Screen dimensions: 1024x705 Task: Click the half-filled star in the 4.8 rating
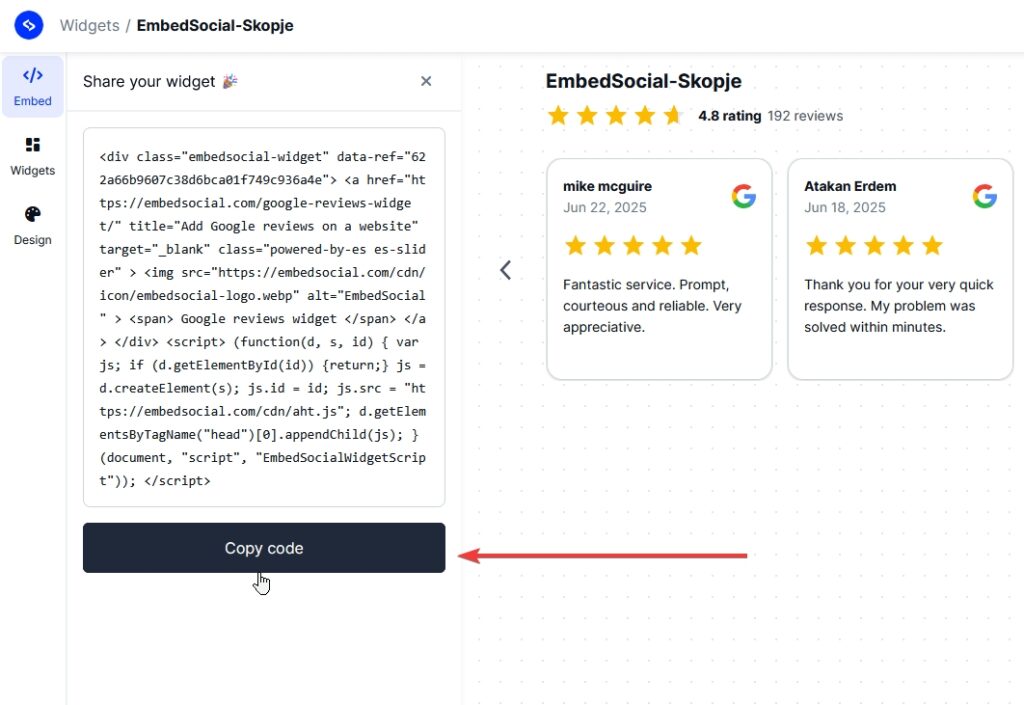click(x=672, y=115)
